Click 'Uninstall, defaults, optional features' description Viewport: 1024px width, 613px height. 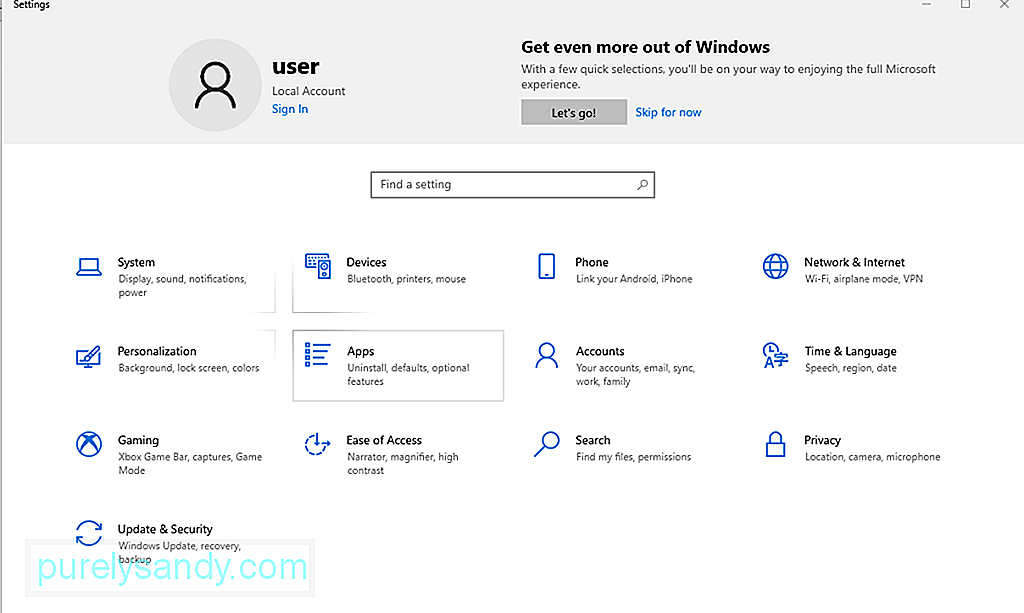[x=408, y=375]
